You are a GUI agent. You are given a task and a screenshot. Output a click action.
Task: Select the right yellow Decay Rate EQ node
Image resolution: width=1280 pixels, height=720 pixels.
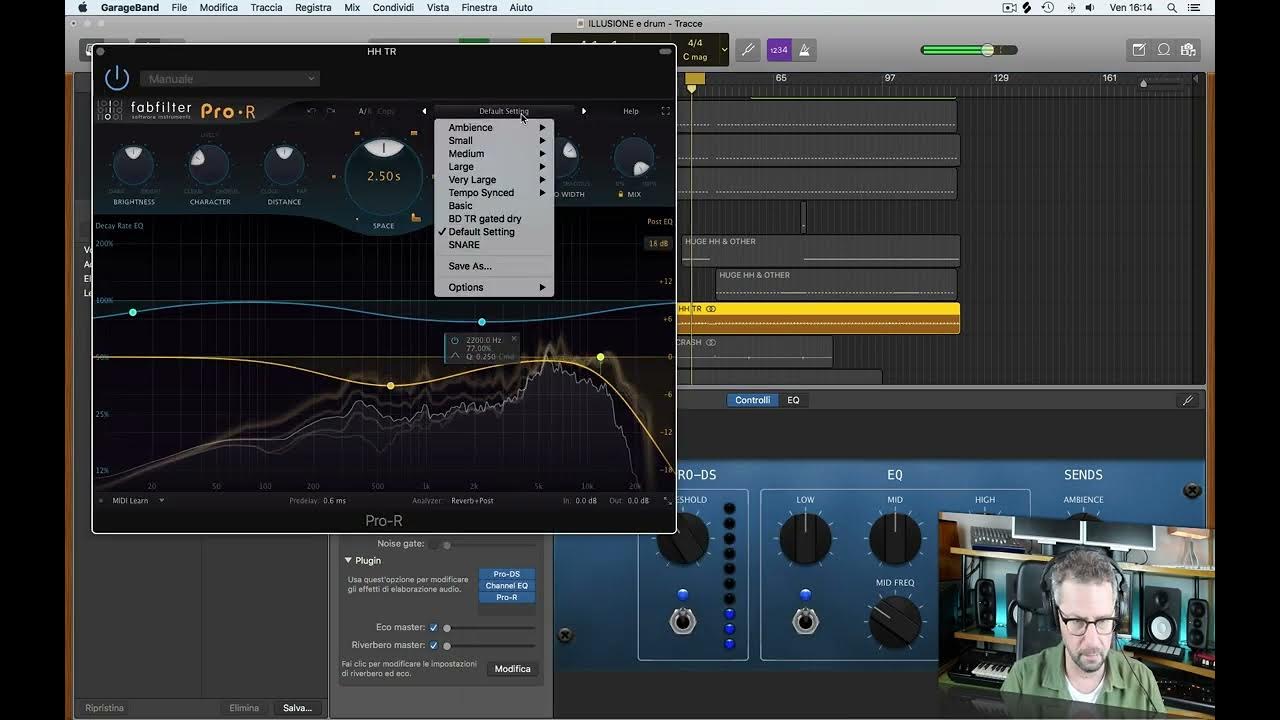pyautogui.click(x=601, y=357)
